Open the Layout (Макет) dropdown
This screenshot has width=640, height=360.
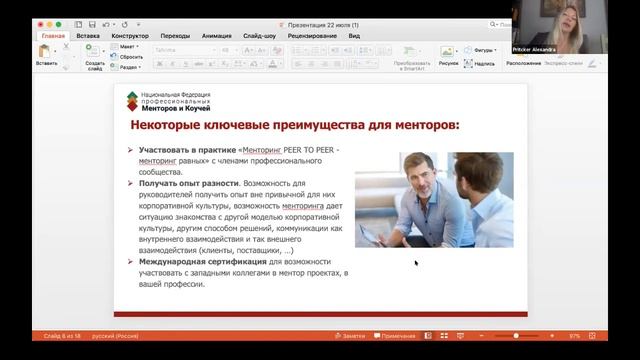(125, 47)
